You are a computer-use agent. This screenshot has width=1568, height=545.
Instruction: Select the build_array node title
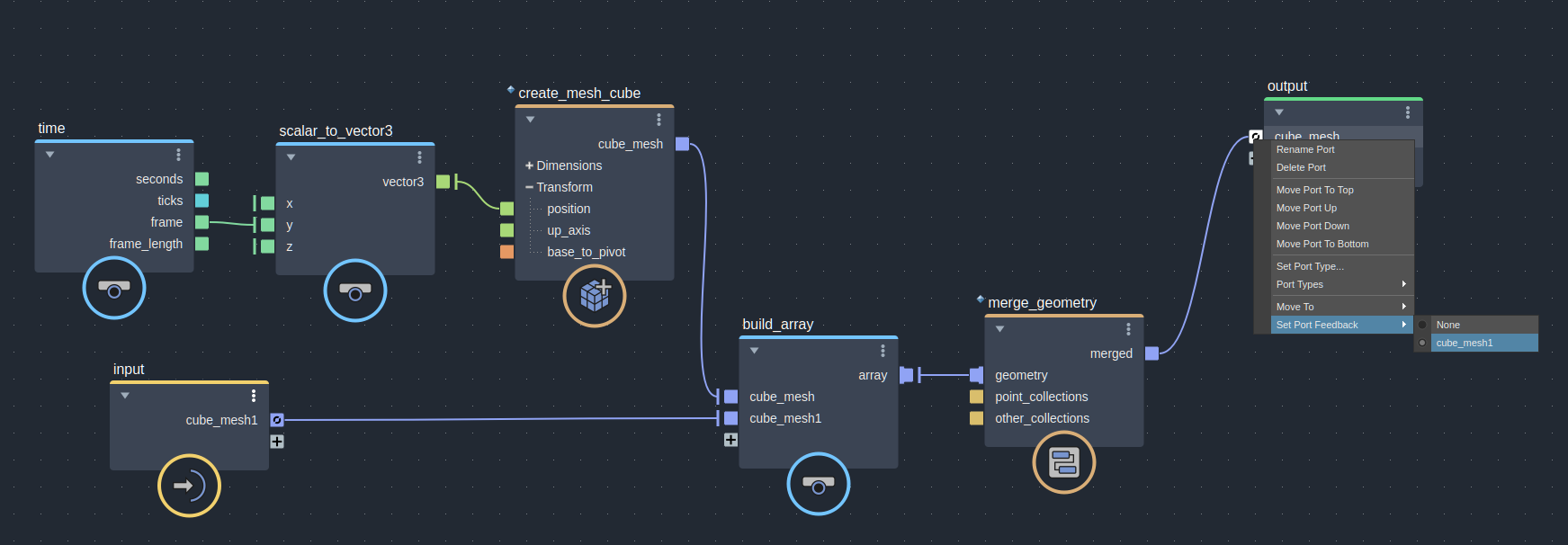pos(777,324)
